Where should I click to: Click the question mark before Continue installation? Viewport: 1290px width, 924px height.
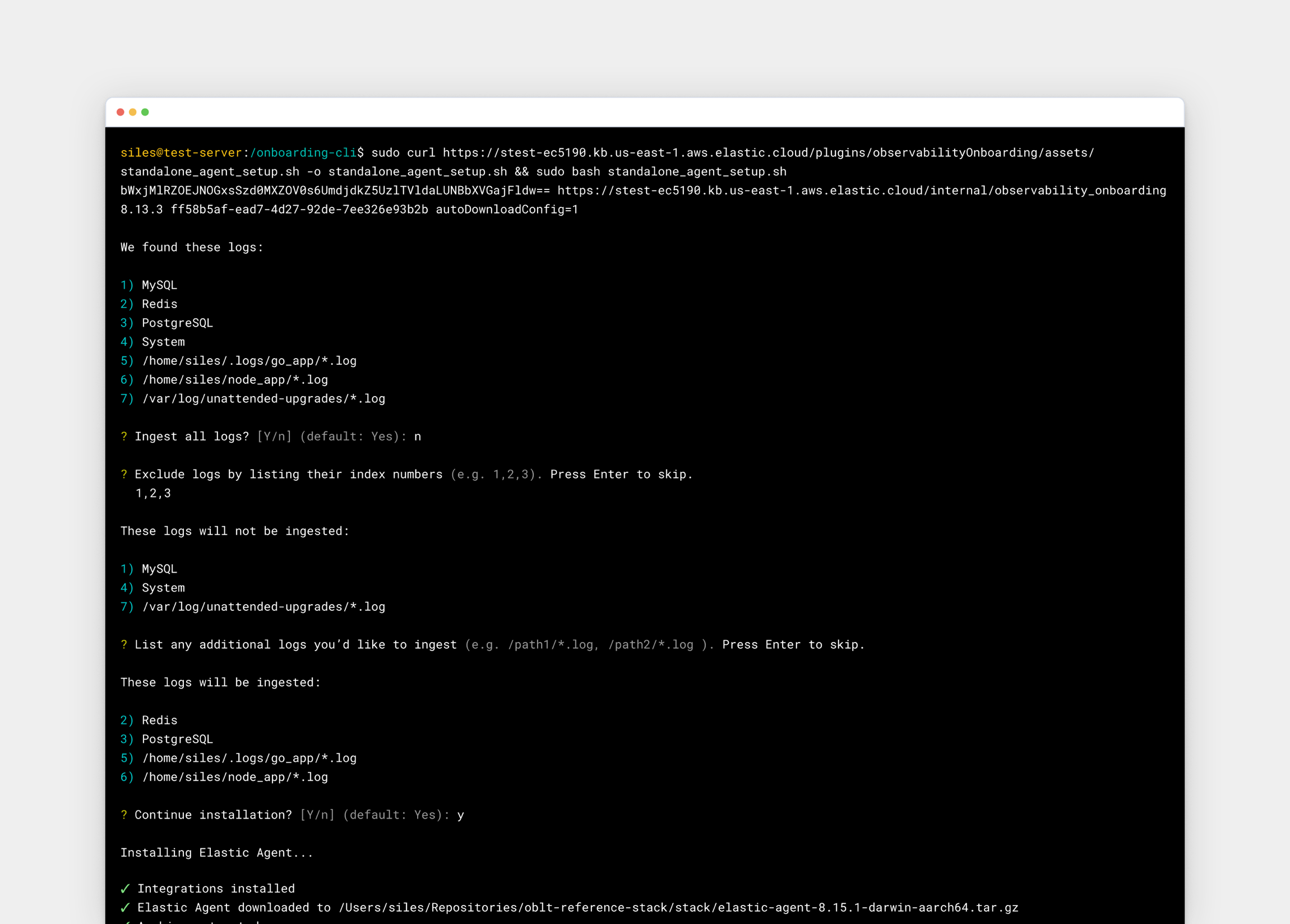(124, 815)
